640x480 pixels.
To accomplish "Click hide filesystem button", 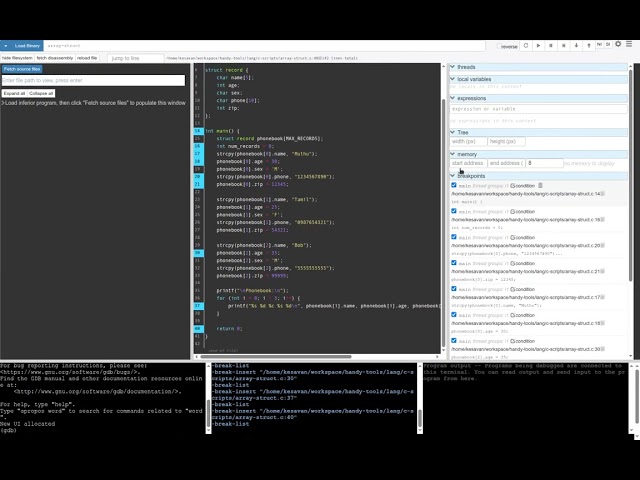I will tap(17, 58).
